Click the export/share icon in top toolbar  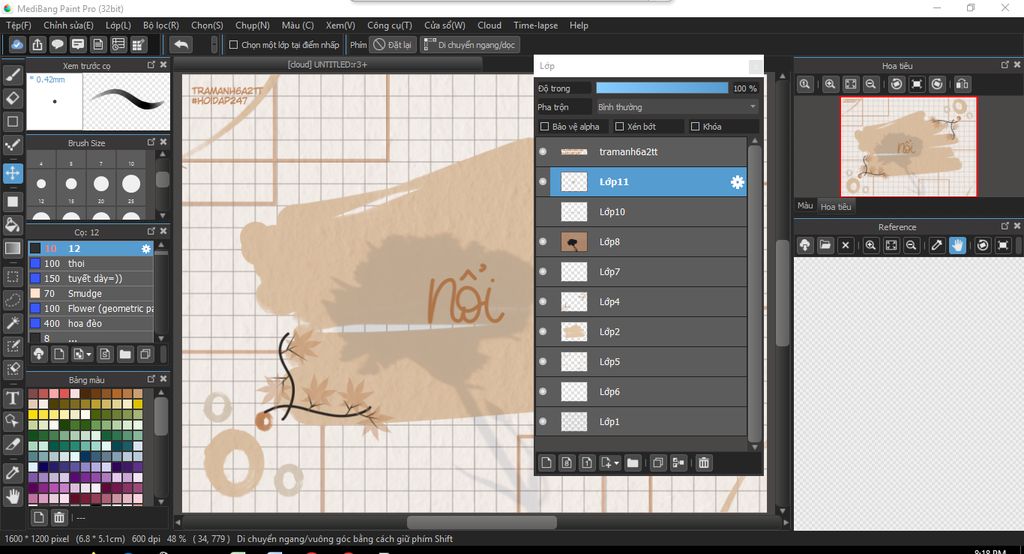[x=37, y=44]
